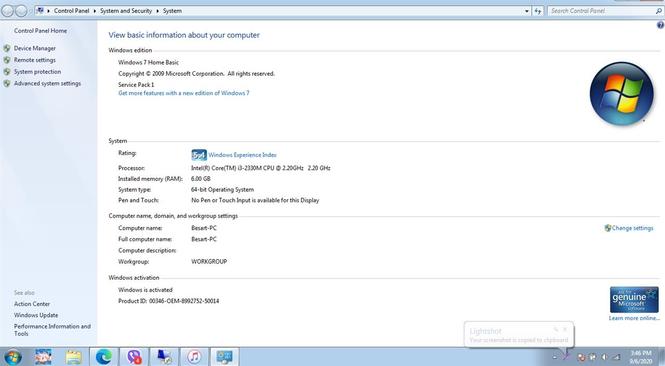The height and width of the screenshot is (366, 665).
Task: Click the volume speaker tray icon
Action: (x=604, y=357)
